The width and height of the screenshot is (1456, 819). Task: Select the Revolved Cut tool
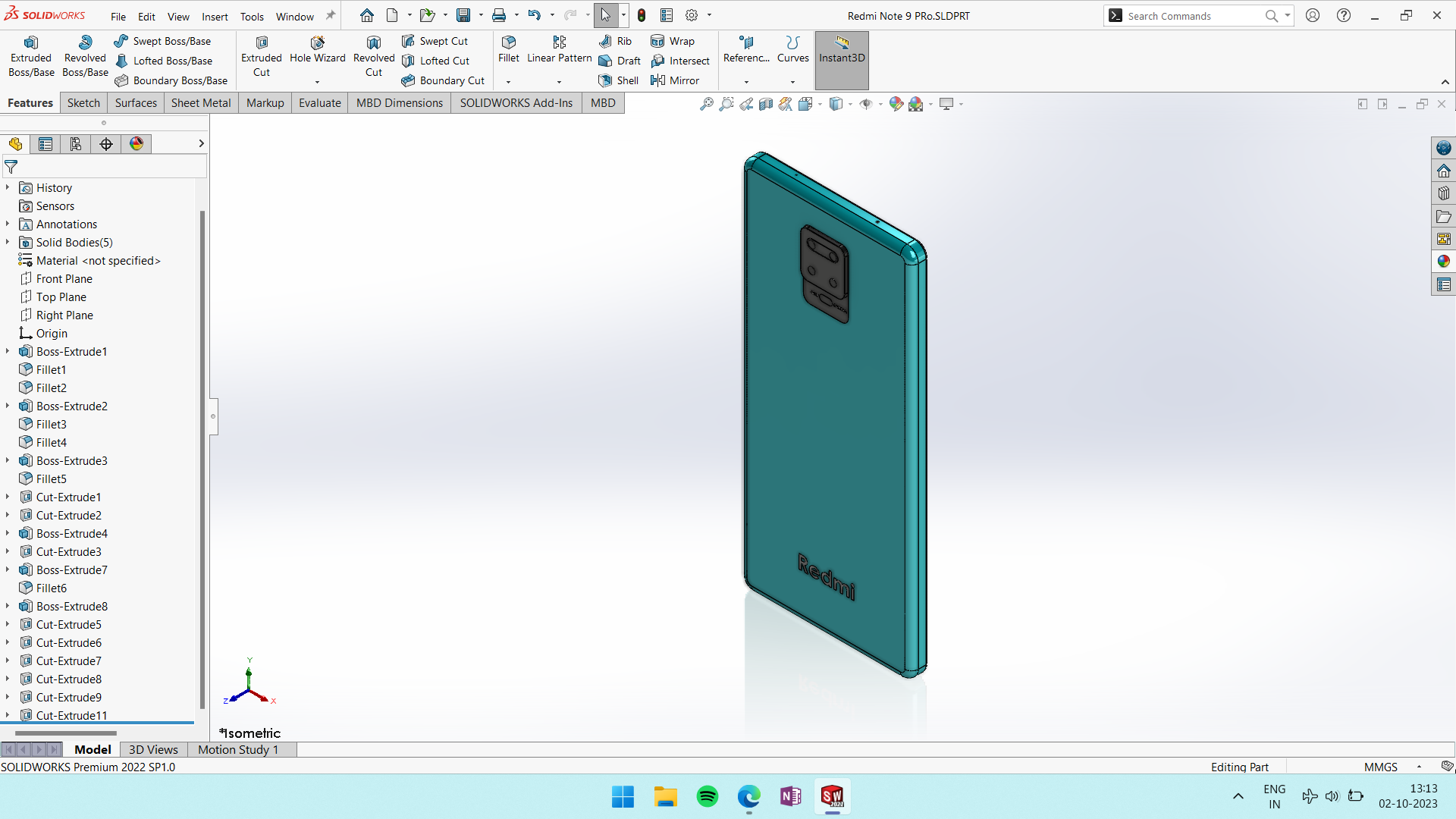[374, 57]
